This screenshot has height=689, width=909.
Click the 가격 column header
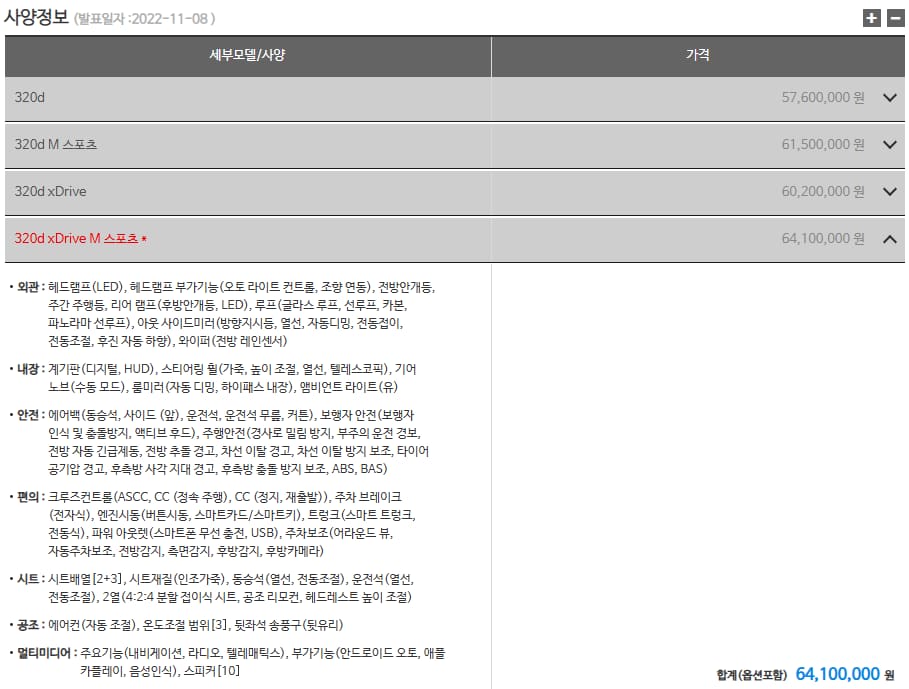tap(697, 55)
